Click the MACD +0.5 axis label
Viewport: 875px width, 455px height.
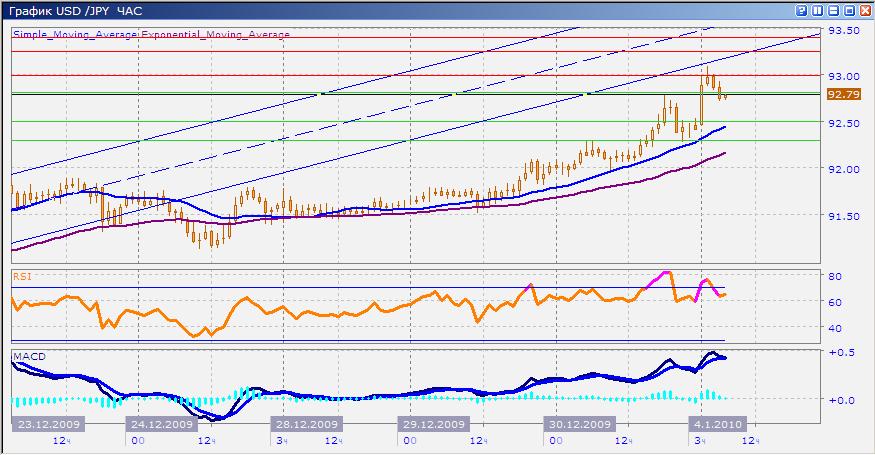pos(842,353)
